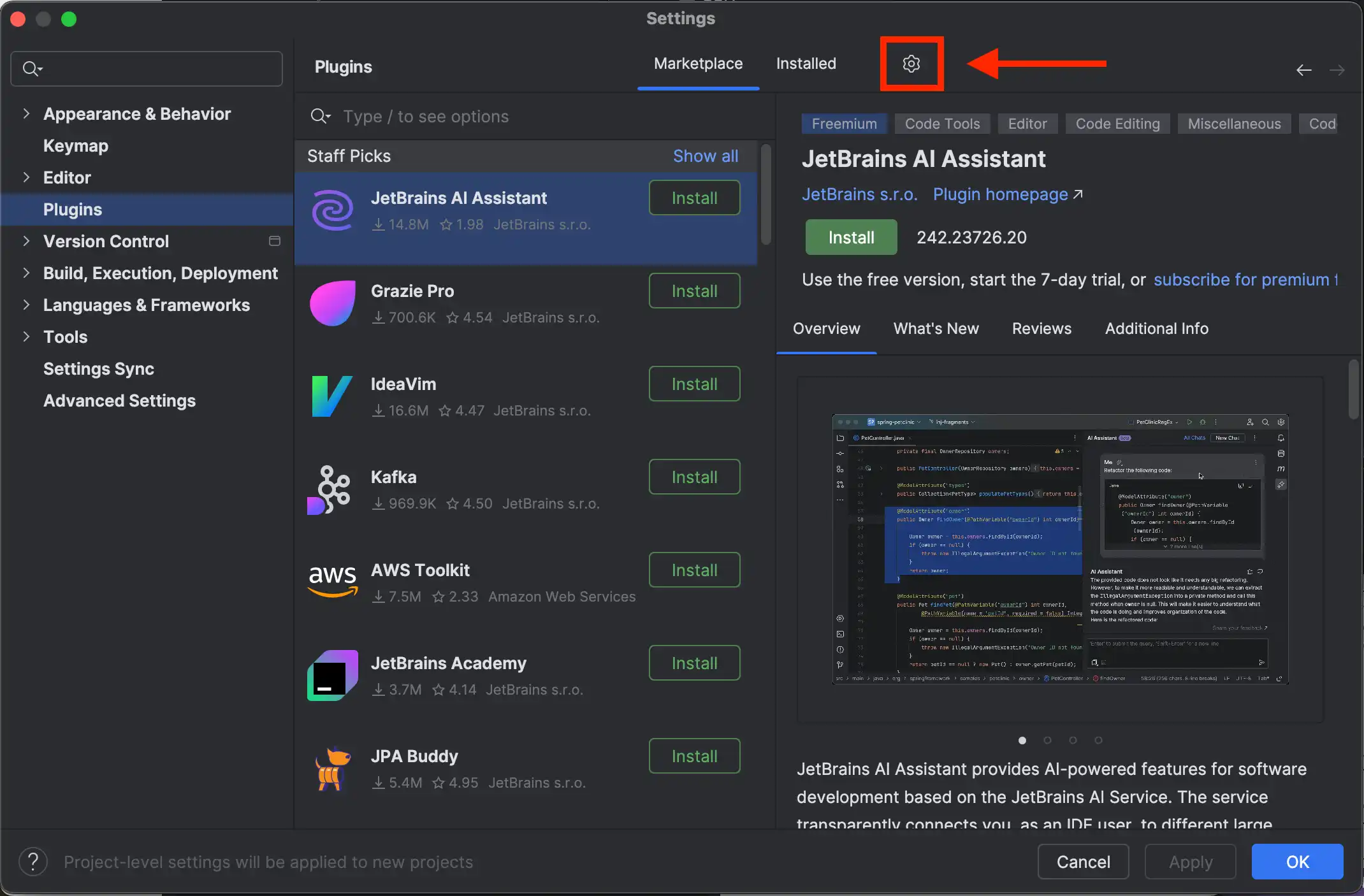Switch to the Installed plugins tab
The height and width of the screenshot is (896, 1364).
coord(806,63)
